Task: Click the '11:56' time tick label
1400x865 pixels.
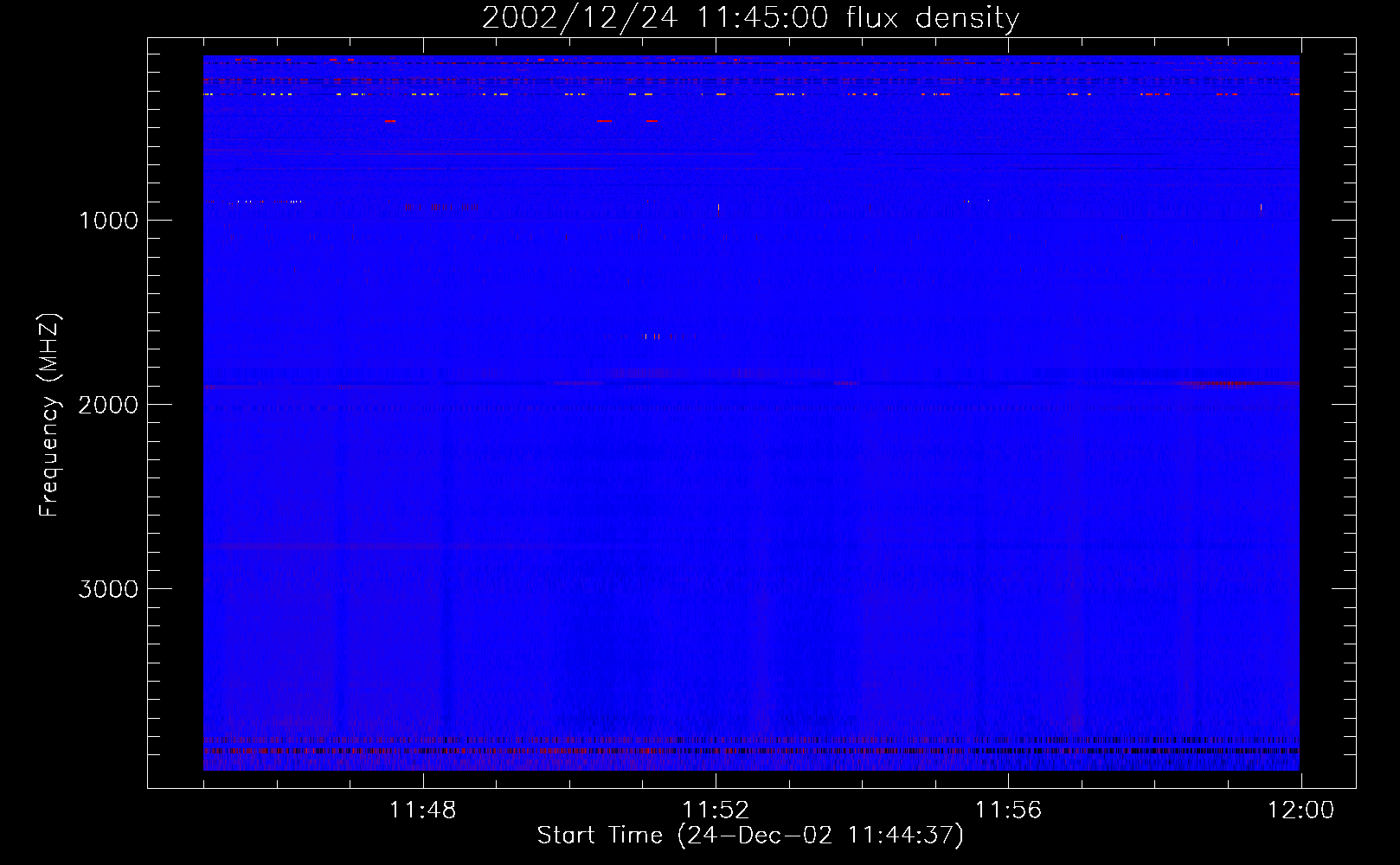Action: (1008, 811)
